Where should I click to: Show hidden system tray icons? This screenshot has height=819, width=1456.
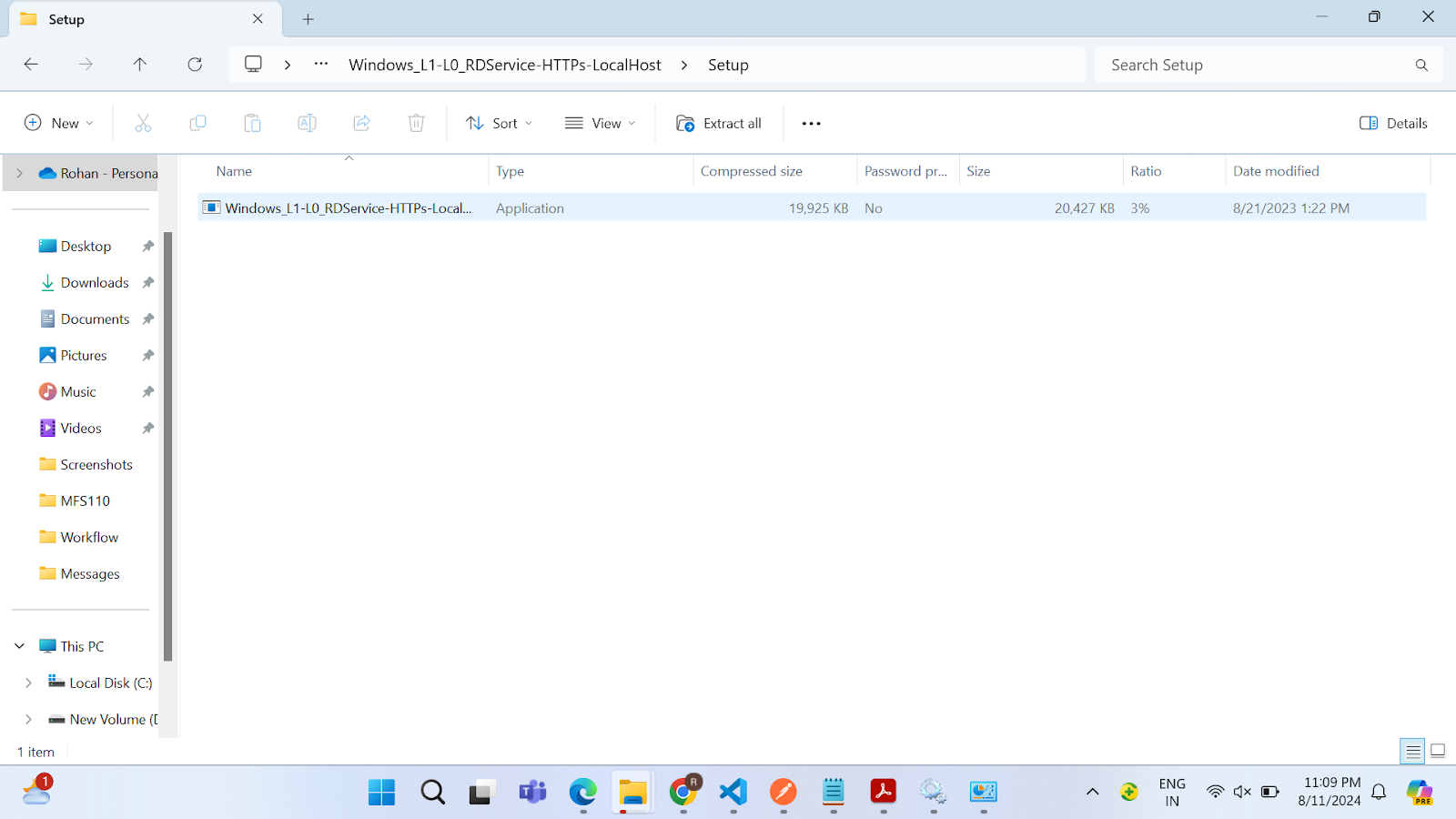point(1092,793)
